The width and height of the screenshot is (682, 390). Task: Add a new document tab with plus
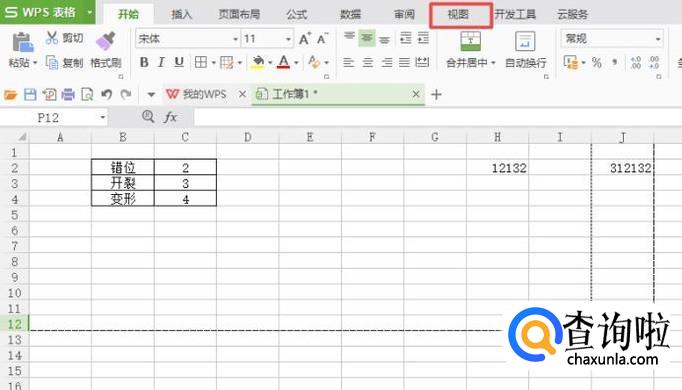tap(436, 94)
